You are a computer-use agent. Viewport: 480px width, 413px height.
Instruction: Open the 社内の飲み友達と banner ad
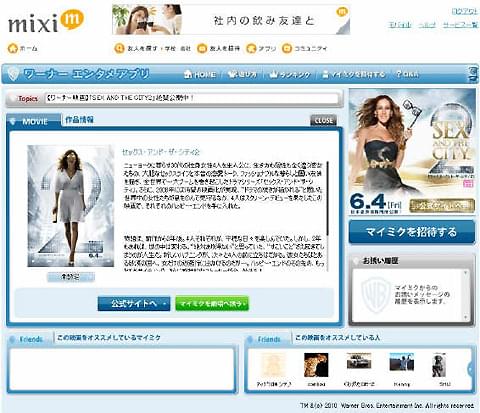[x=231, y=20]
